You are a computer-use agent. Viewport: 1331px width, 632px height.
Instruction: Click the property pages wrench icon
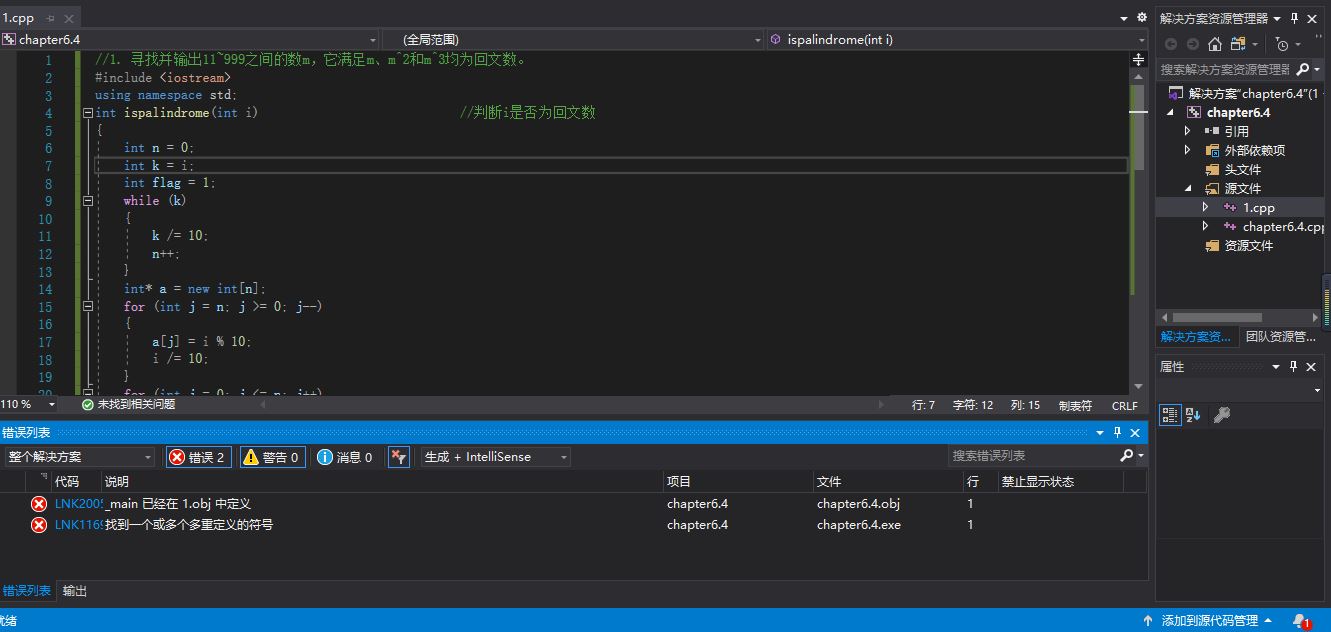[x=1221, y=414]
